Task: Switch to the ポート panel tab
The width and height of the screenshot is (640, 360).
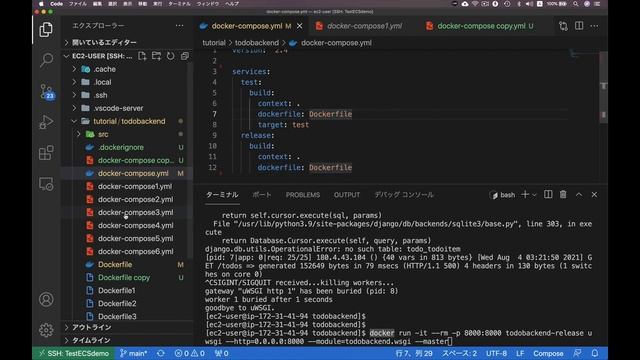Action: click(x=262, y=195)
